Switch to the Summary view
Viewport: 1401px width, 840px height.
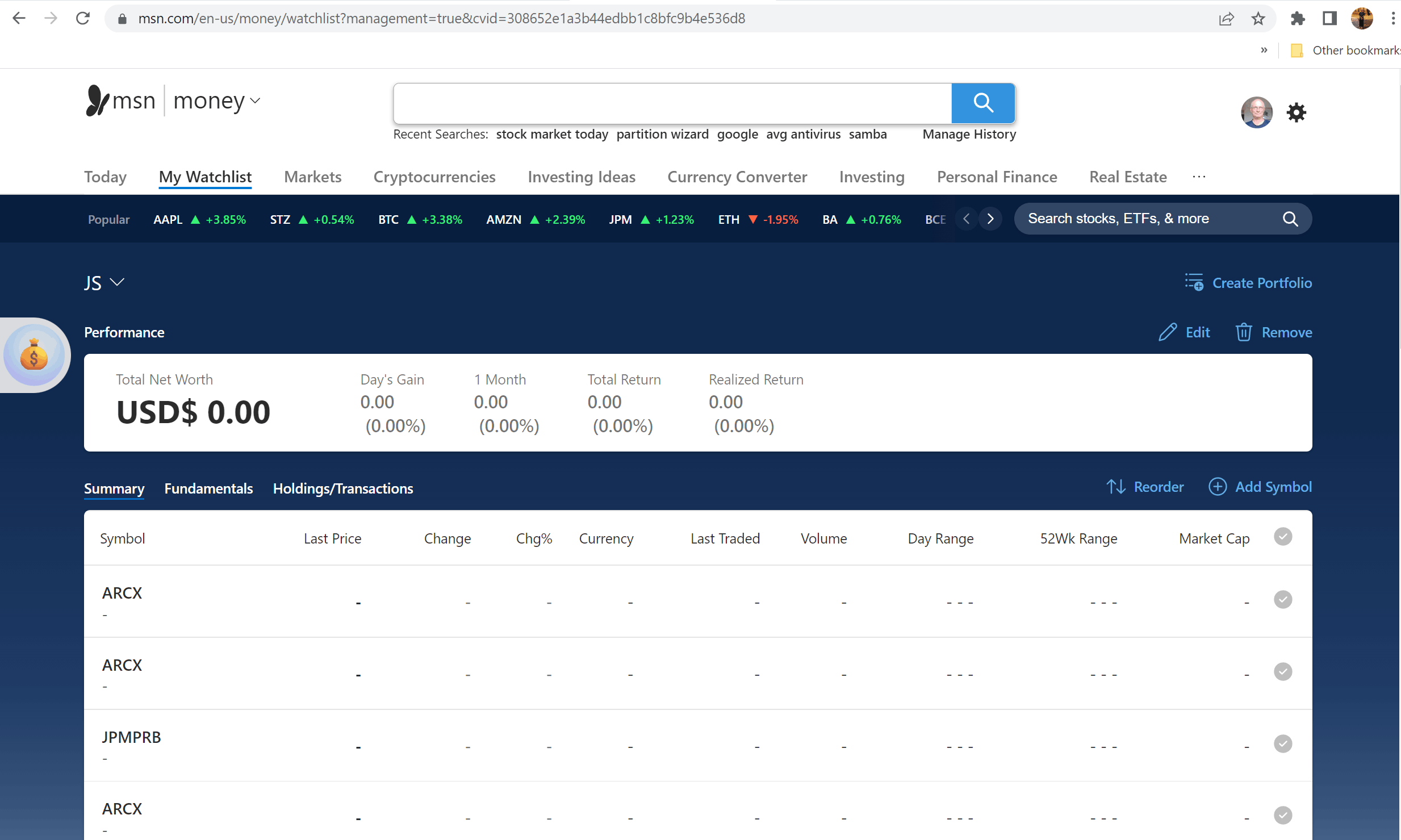click(x=114, y=488)
